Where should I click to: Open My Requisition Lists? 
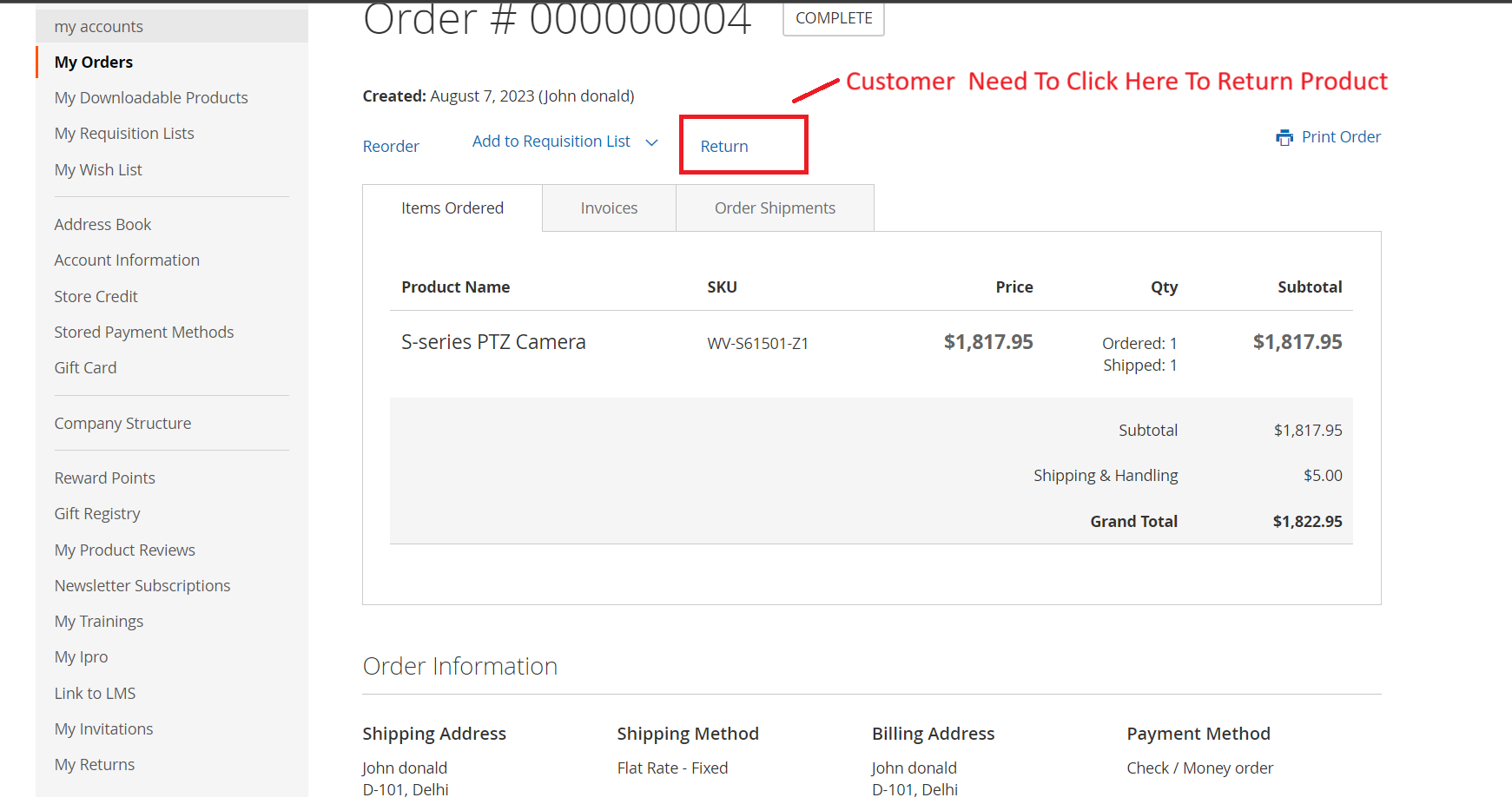[124, 134]
